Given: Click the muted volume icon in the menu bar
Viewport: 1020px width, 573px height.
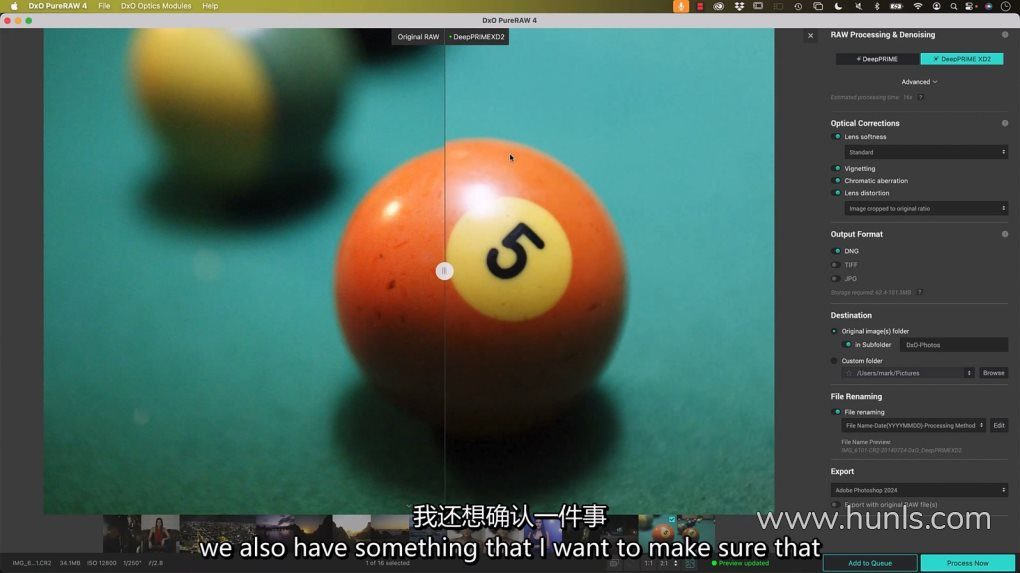Looking at the screenshot, I should (858, 6).
